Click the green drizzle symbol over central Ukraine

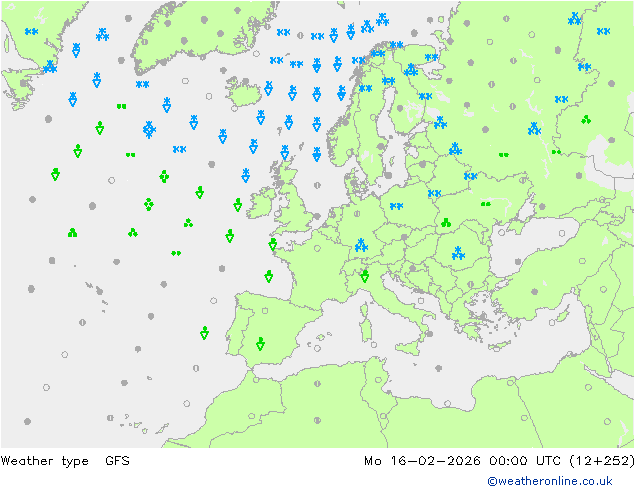(x=486, y=204)
